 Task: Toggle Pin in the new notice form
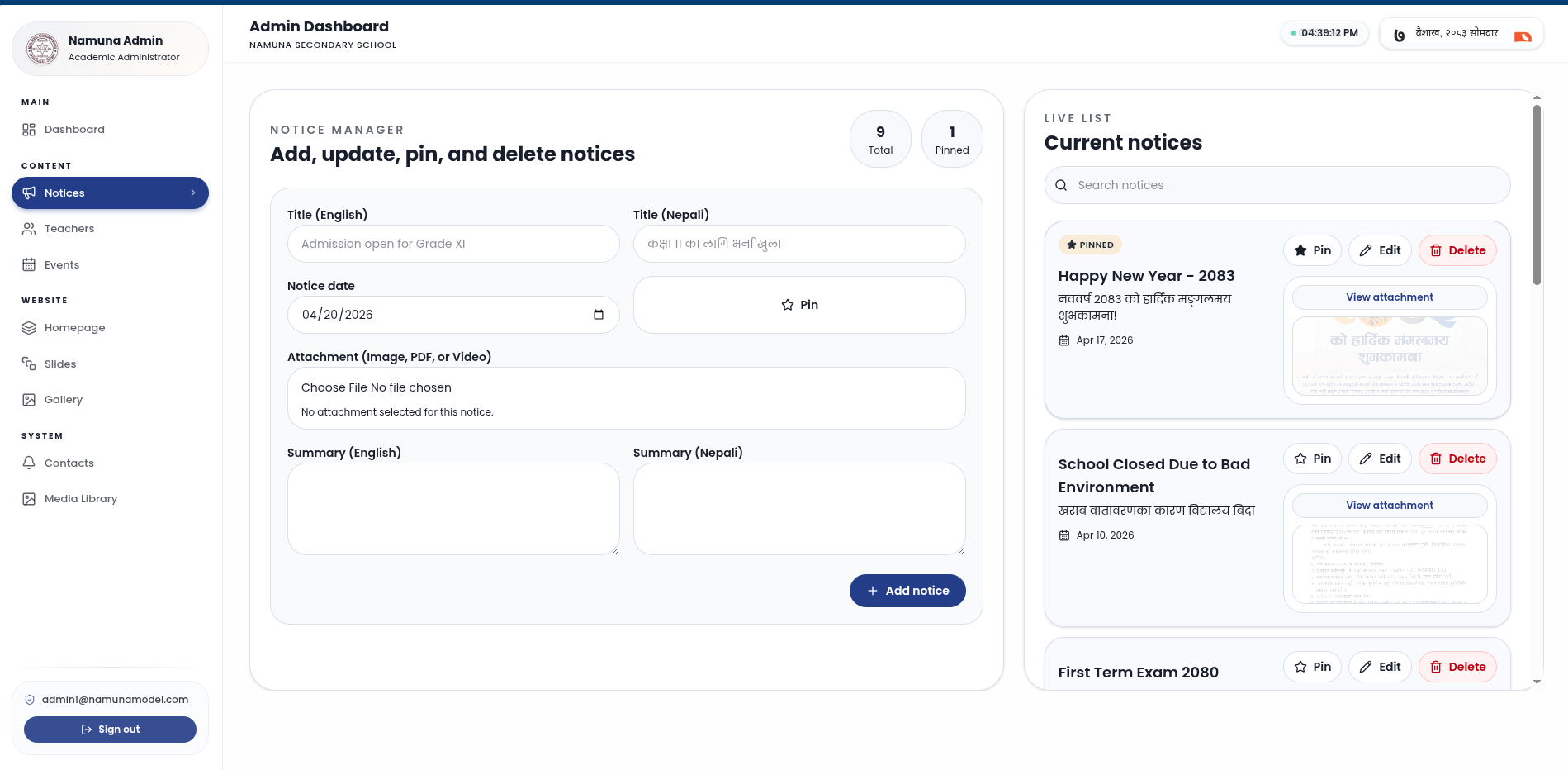[x=798, y=305]
